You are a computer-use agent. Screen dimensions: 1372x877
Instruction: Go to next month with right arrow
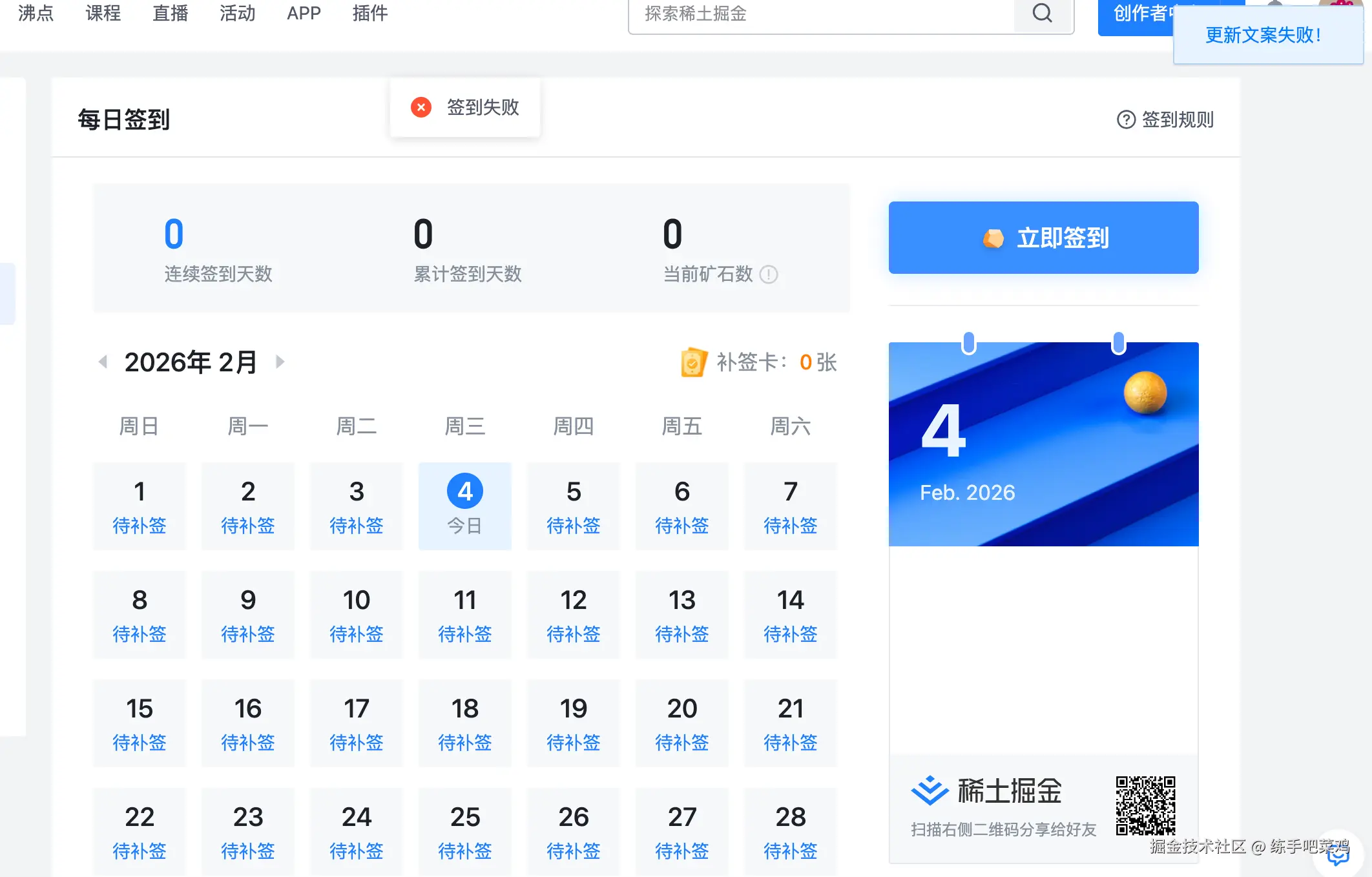(280, 362)
